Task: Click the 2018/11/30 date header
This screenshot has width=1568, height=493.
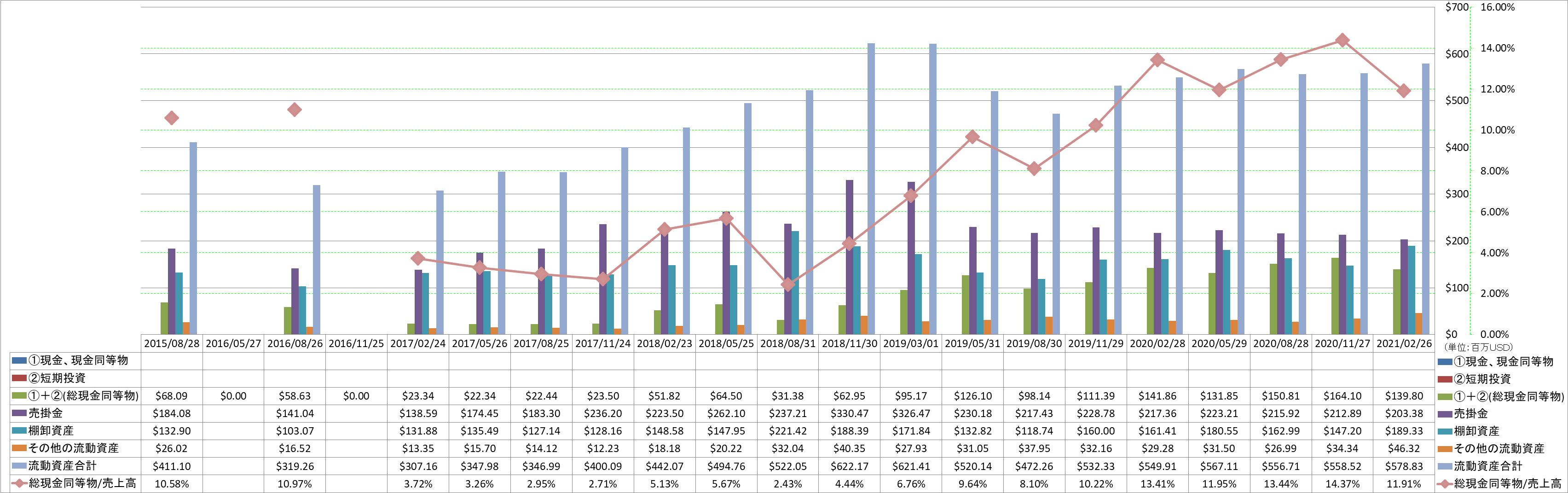Action: (x=849, y=343)
